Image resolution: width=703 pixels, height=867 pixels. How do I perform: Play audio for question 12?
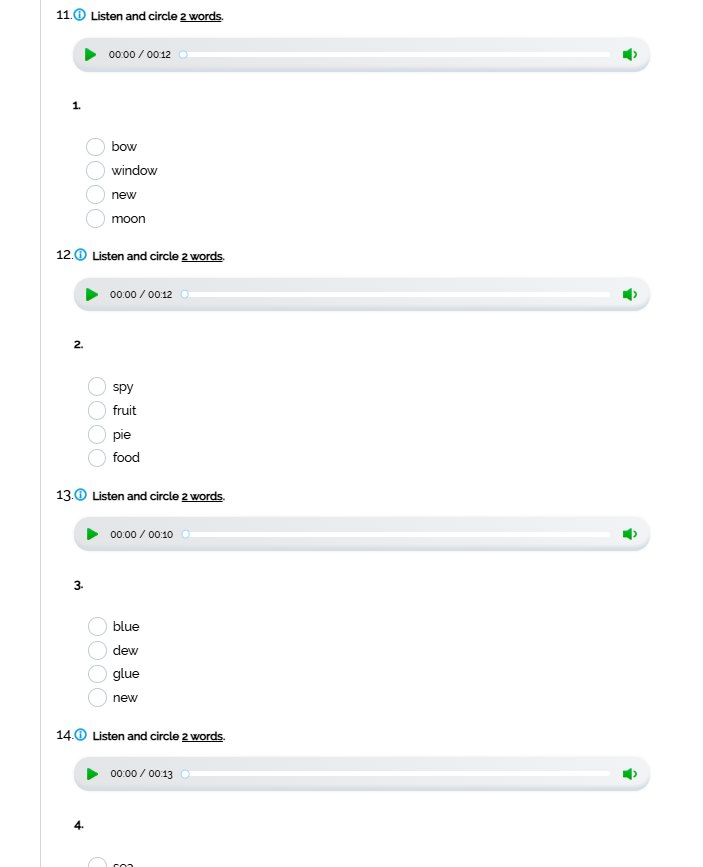pyautogui.click(x=92, y=295)
